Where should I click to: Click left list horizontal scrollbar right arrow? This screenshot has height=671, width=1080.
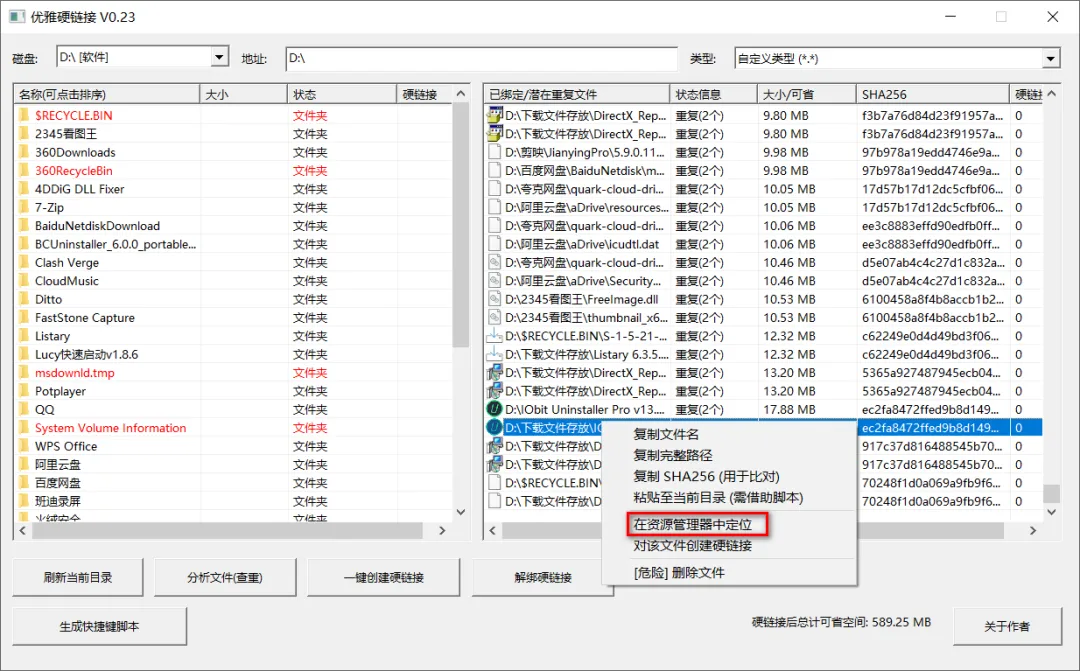(442, 530)
